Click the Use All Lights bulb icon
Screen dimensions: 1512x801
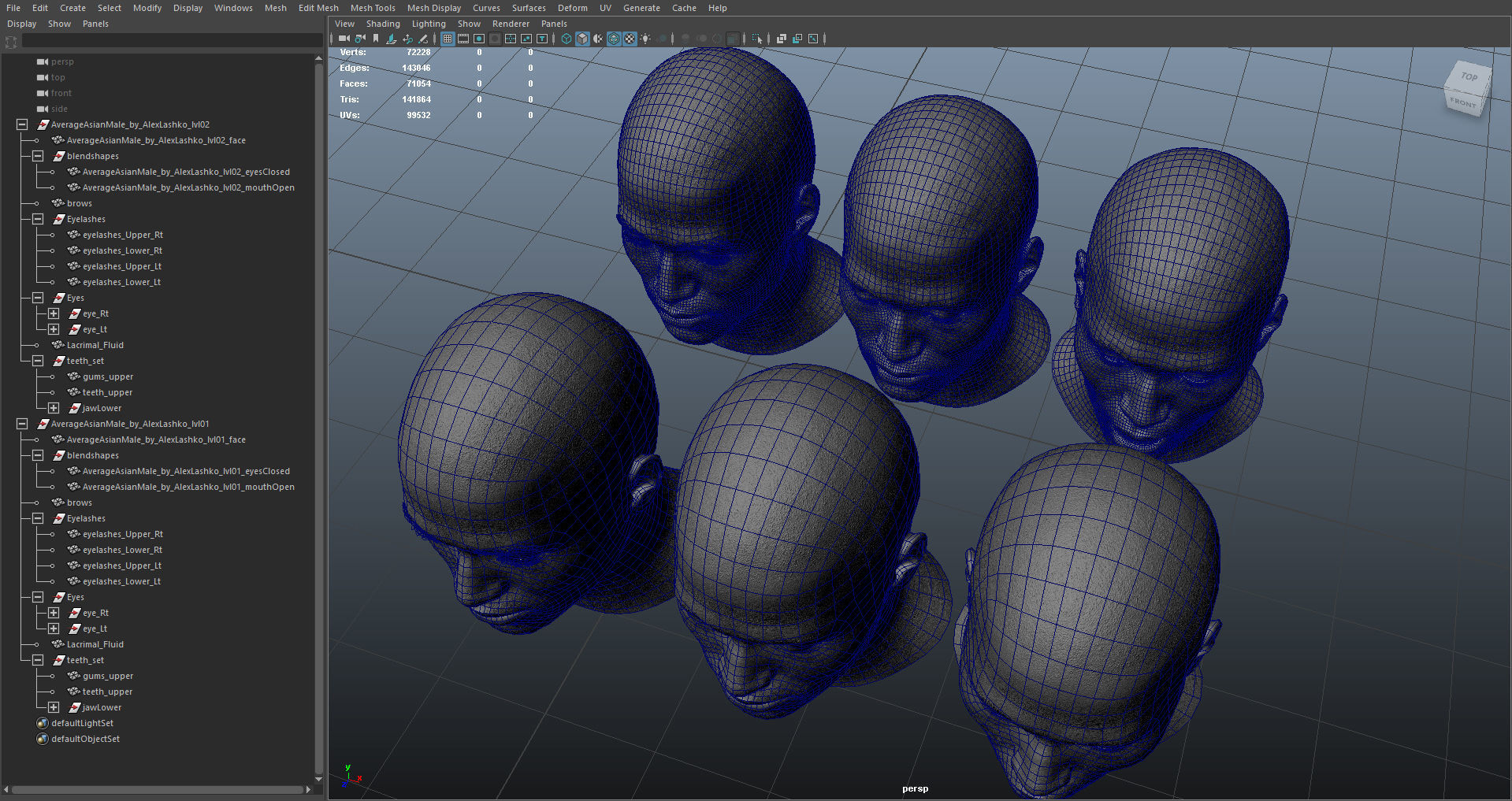(x=645, y=39)
